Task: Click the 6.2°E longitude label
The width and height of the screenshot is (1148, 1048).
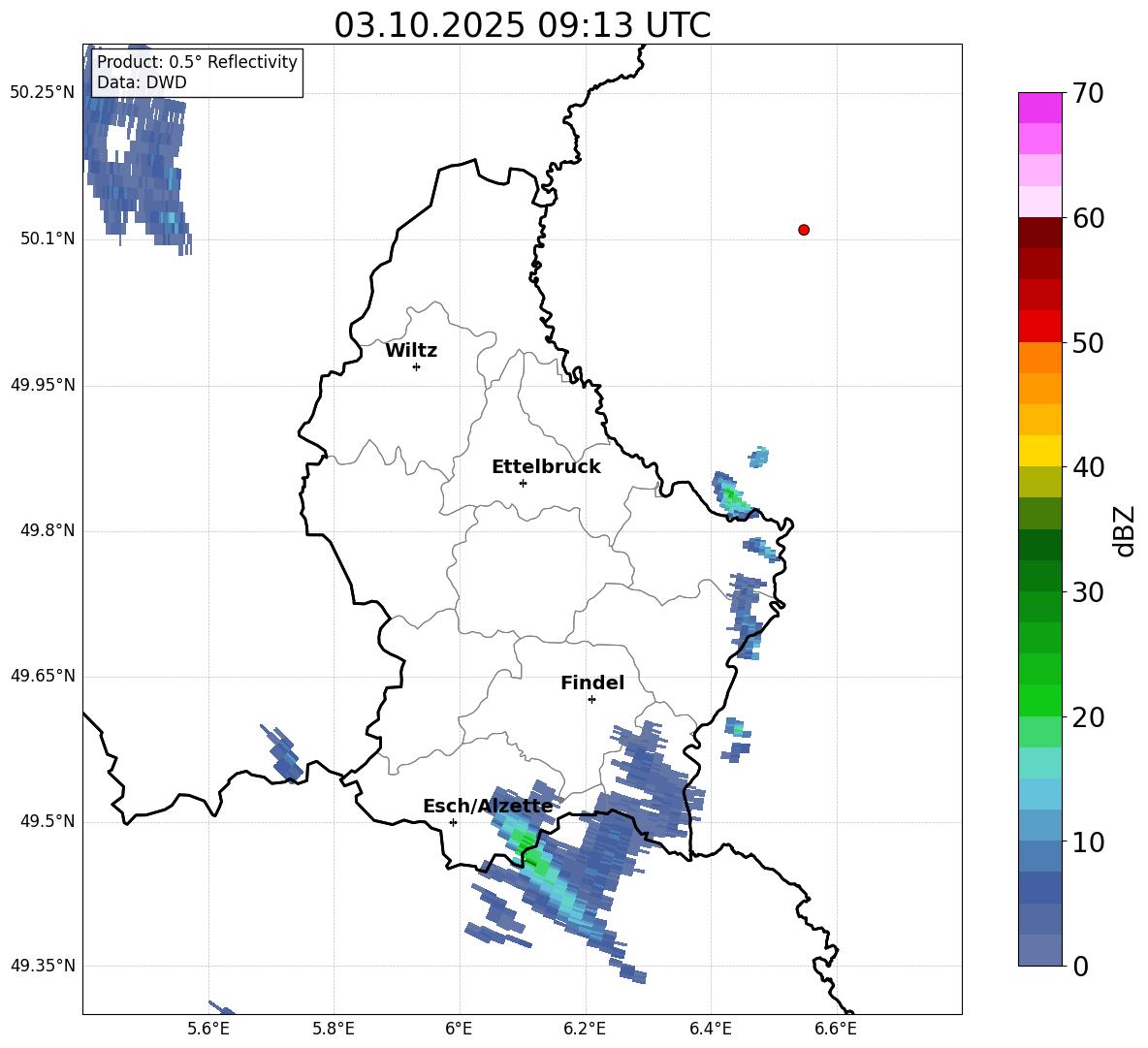Action: click(x=585, y=1029)
